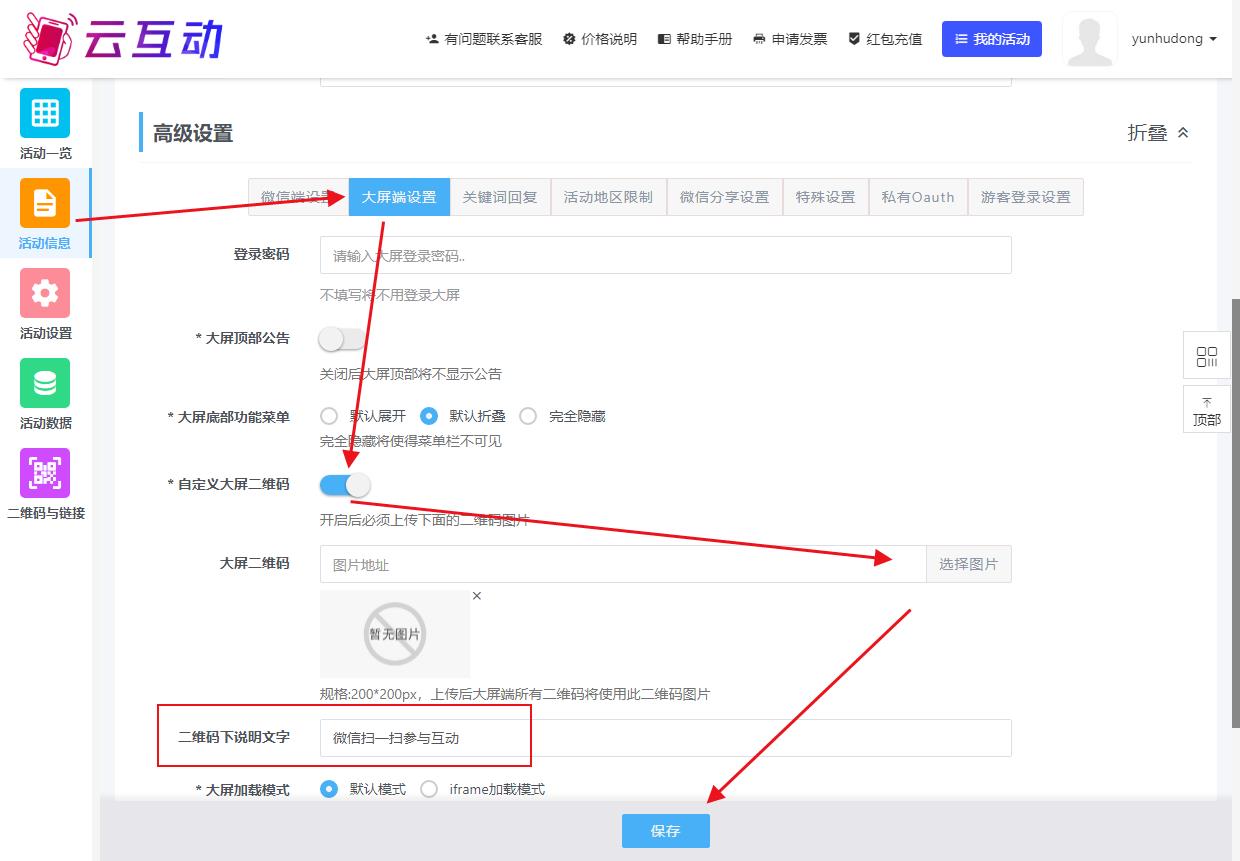Screen dimensions: 1240x861
Task: Click the 云互动 logo
Action: pos(122,38)
